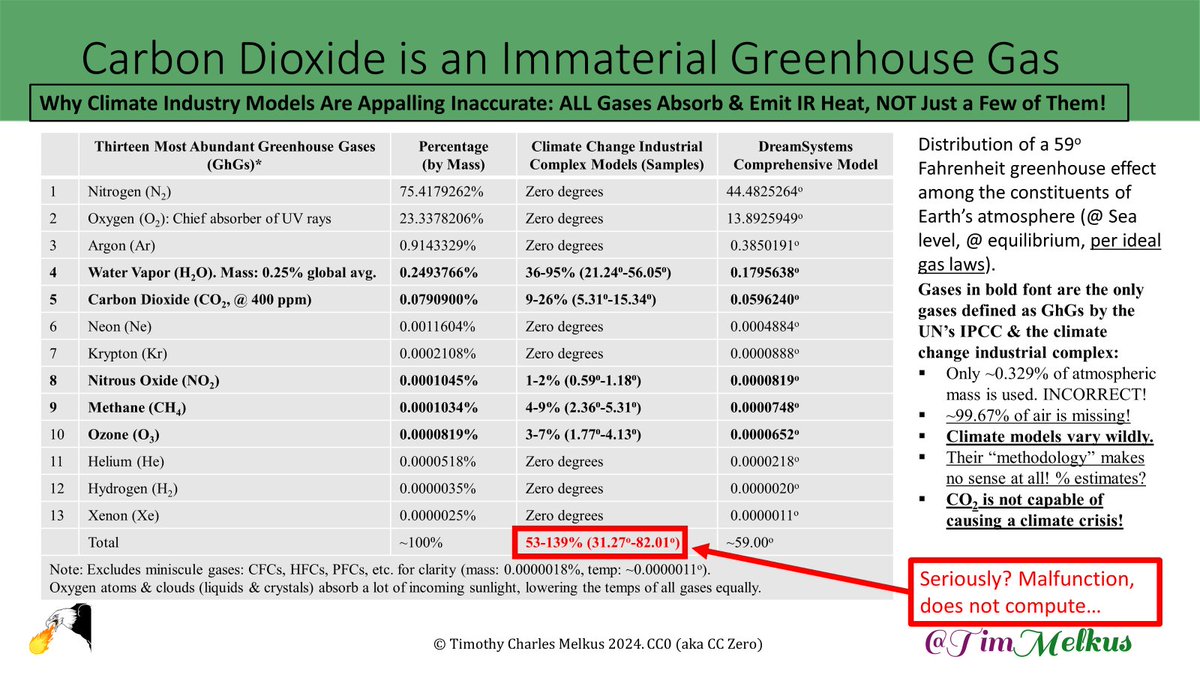
Task: Click the red arrow annotation graphic
Action: tap(800, 570)
